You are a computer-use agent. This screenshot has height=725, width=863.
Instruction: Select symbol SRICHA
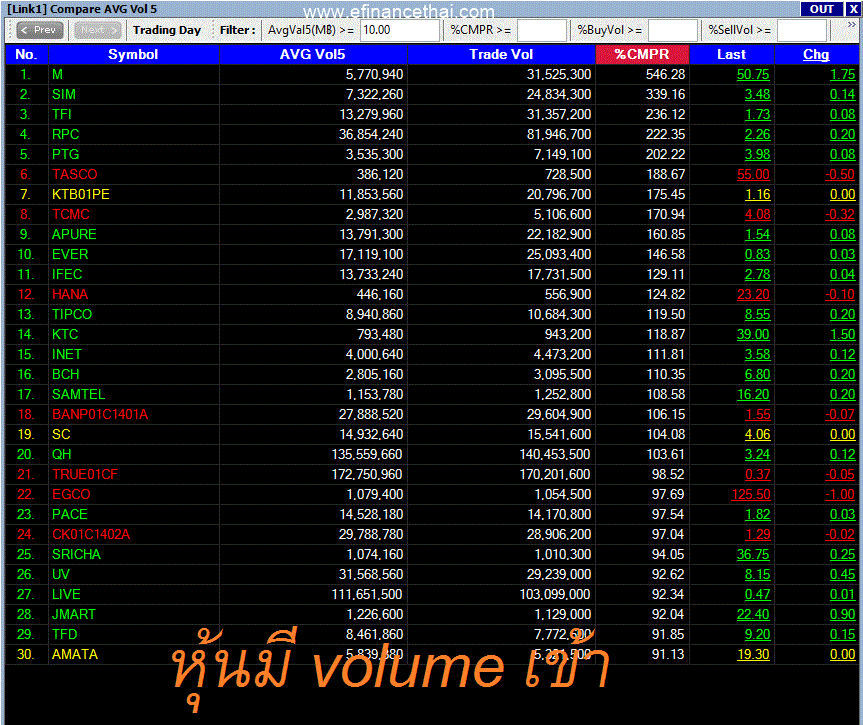click(x=76, y=554)
